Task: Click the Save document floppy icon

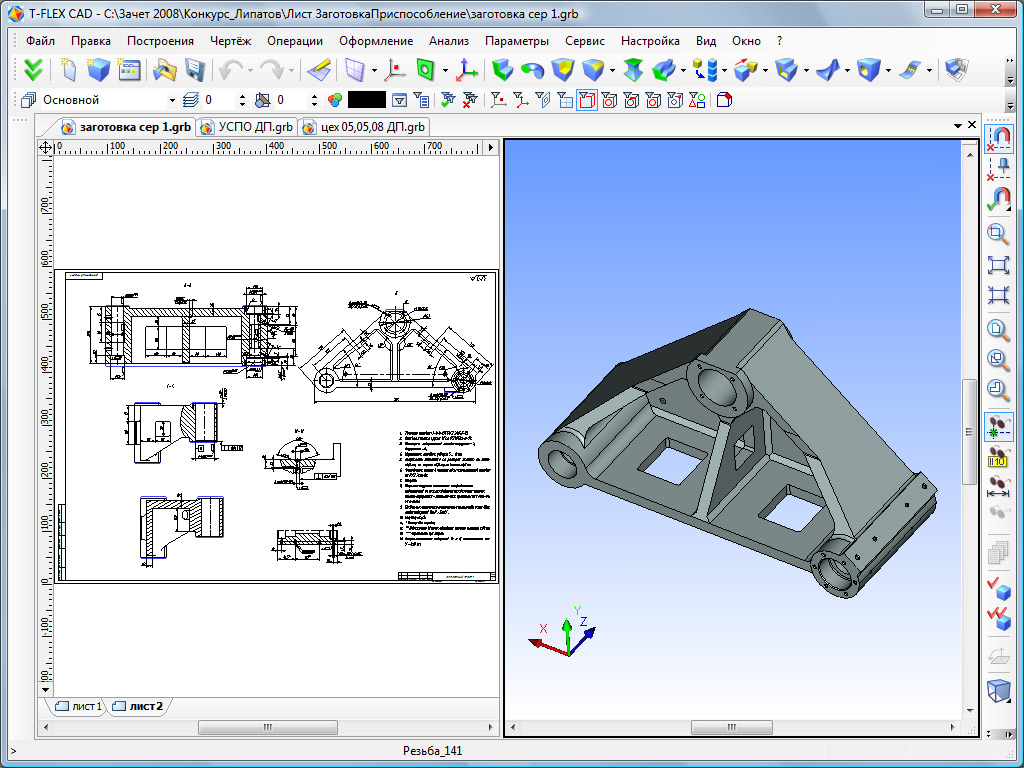Action: pos(195,70)
